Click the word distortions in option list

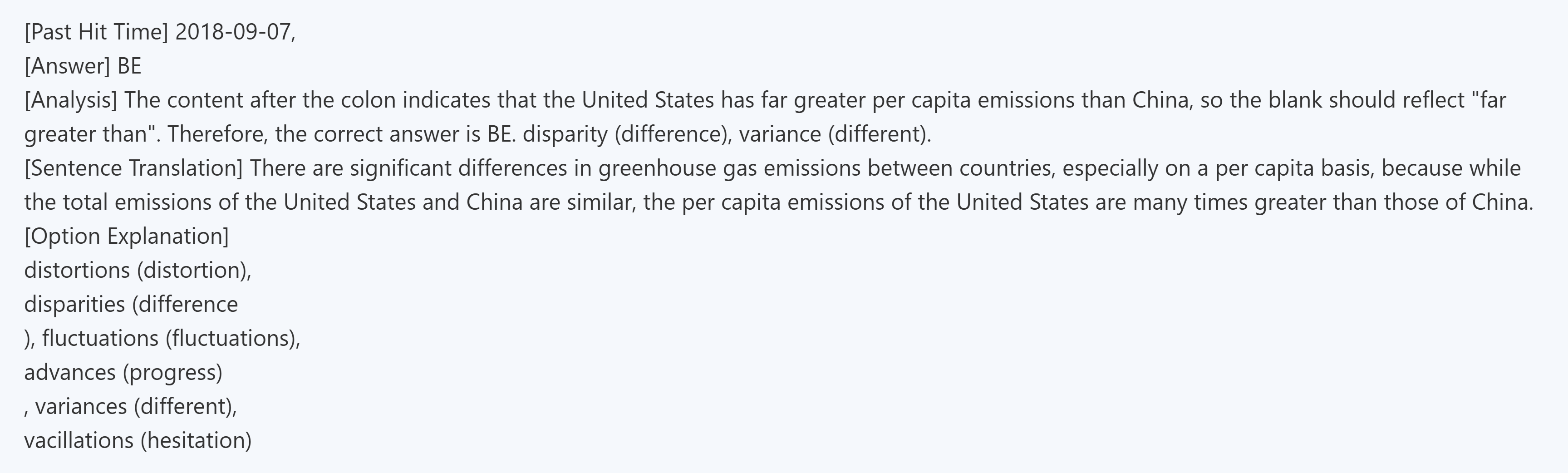tap(77, 270)
